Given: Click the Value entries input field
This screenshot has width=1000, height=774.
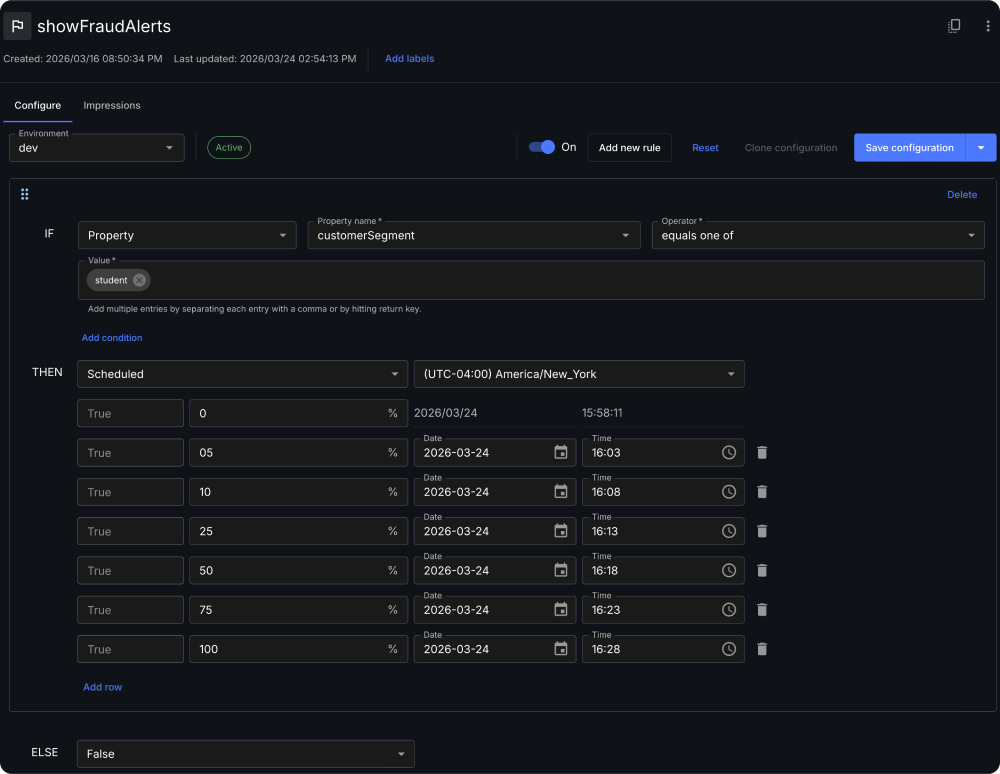Looking at the screenshot, I should tap(531, 281).
